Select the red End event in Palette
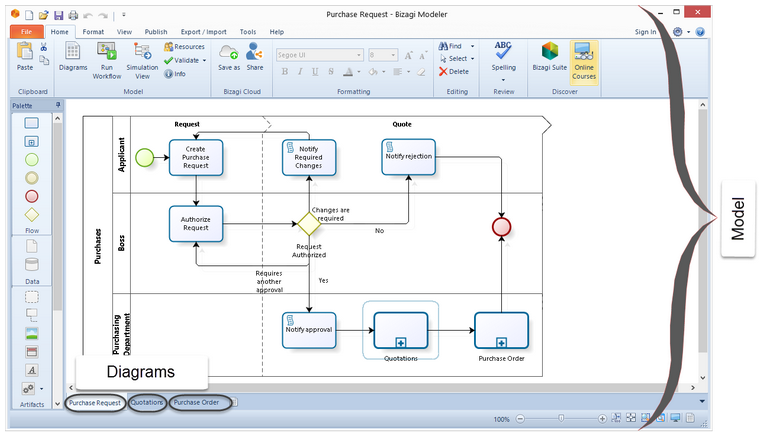This screenshot has height=436, width=760. click(32, 196)
